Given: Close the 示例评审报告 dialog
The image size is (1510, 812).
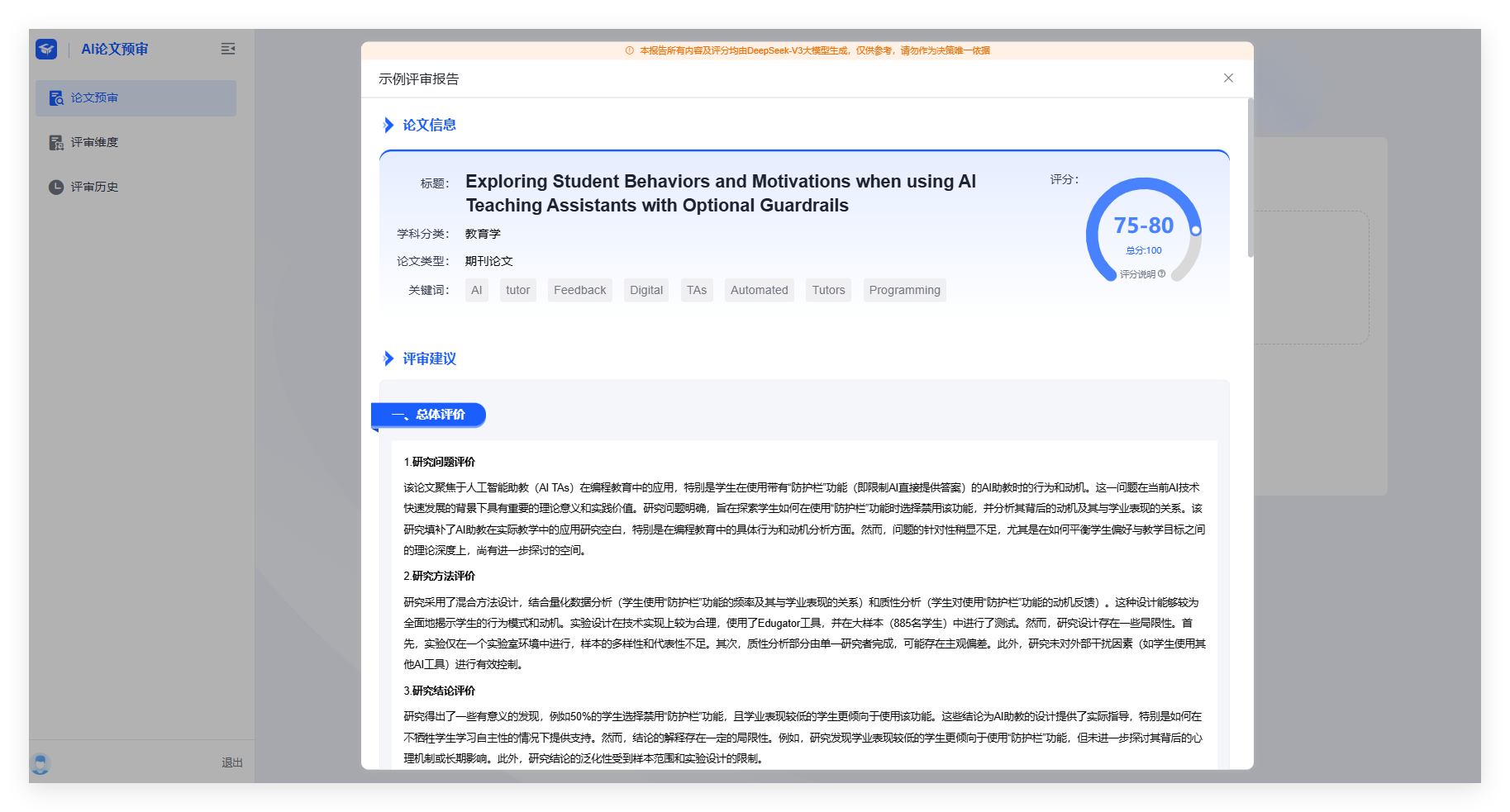Looking at the screenshot, I should coord(1228,78).
